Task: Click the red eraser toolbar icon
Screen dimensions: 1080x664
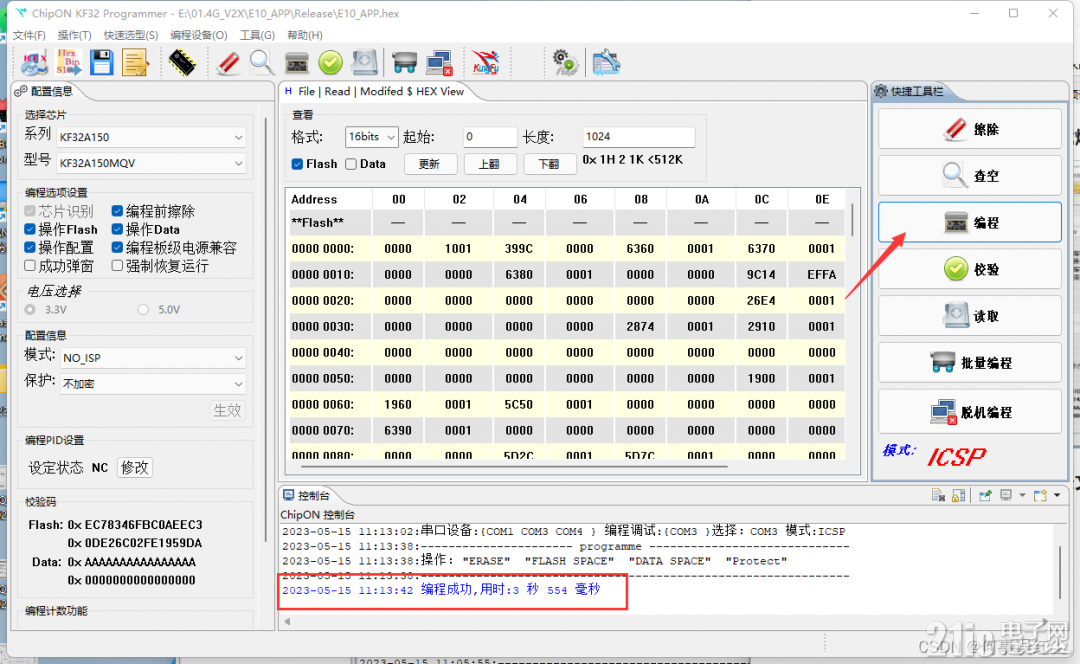Action: pos(228,63)
